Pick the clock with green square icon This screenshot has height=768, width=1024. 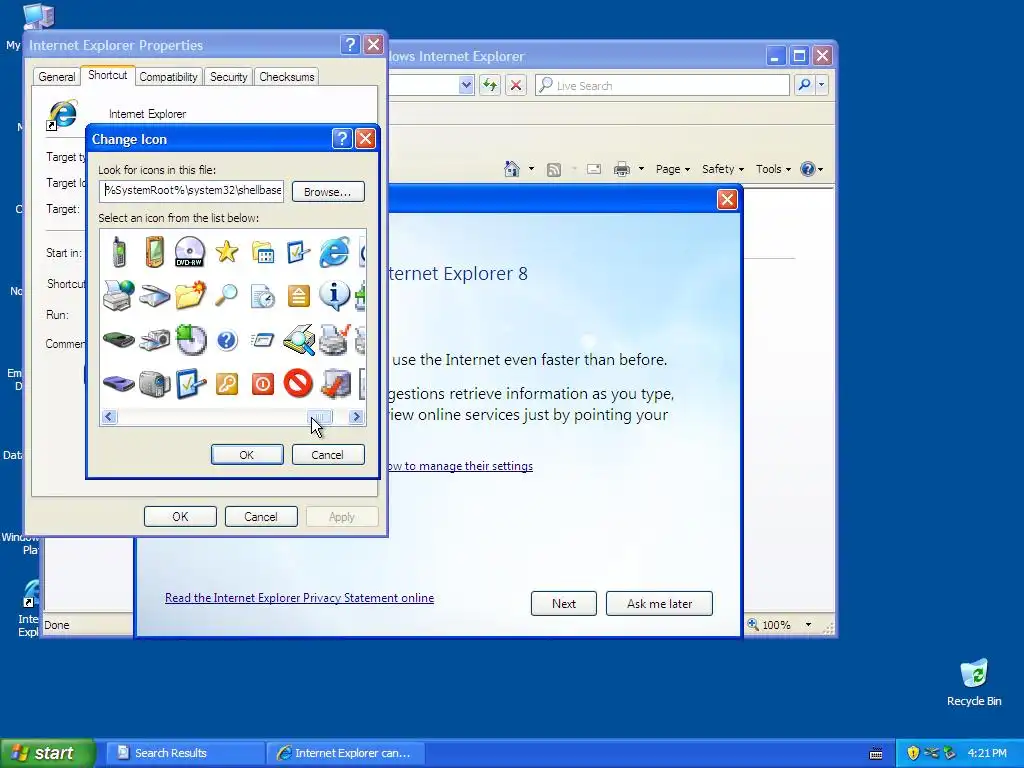[190, 340]
